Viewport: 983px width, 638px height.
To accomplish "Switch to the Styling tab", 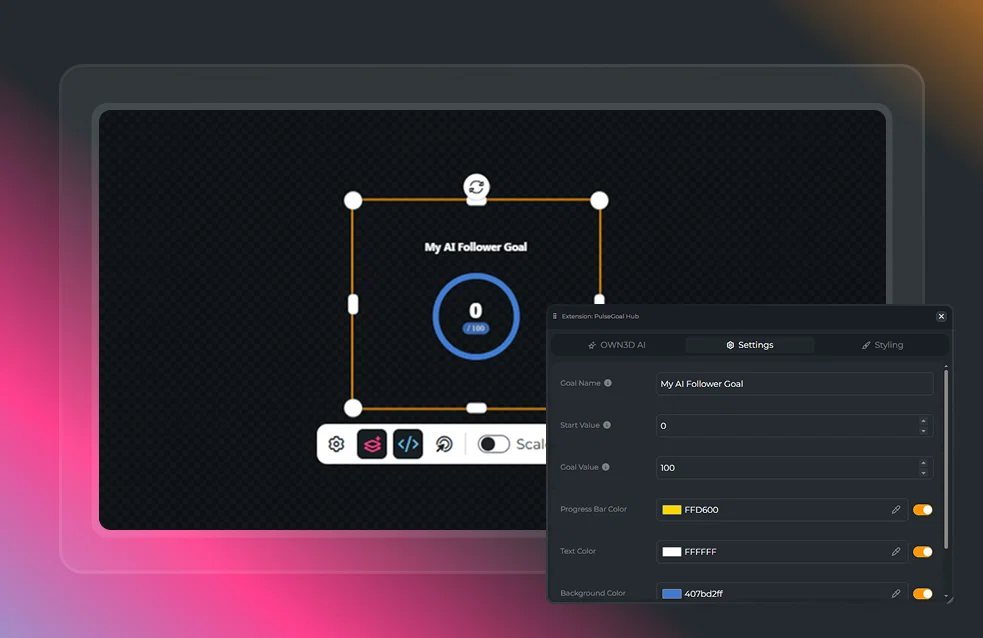I will 882,345.
